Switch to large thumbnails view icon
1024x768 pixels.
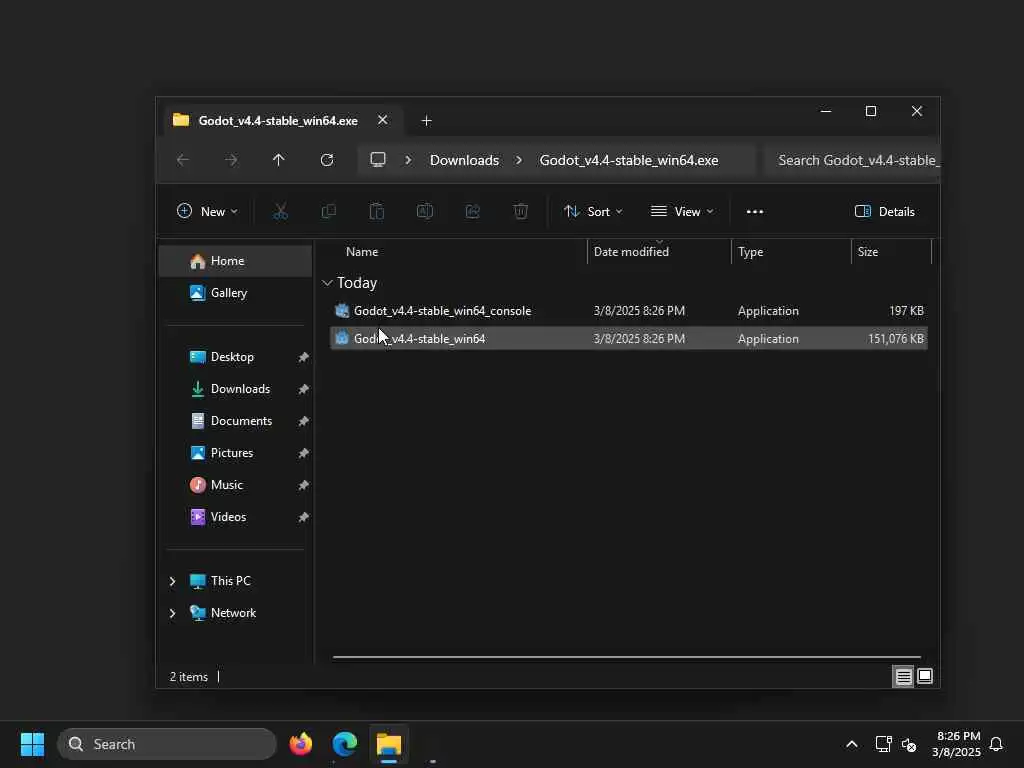[x=925, y=677]
